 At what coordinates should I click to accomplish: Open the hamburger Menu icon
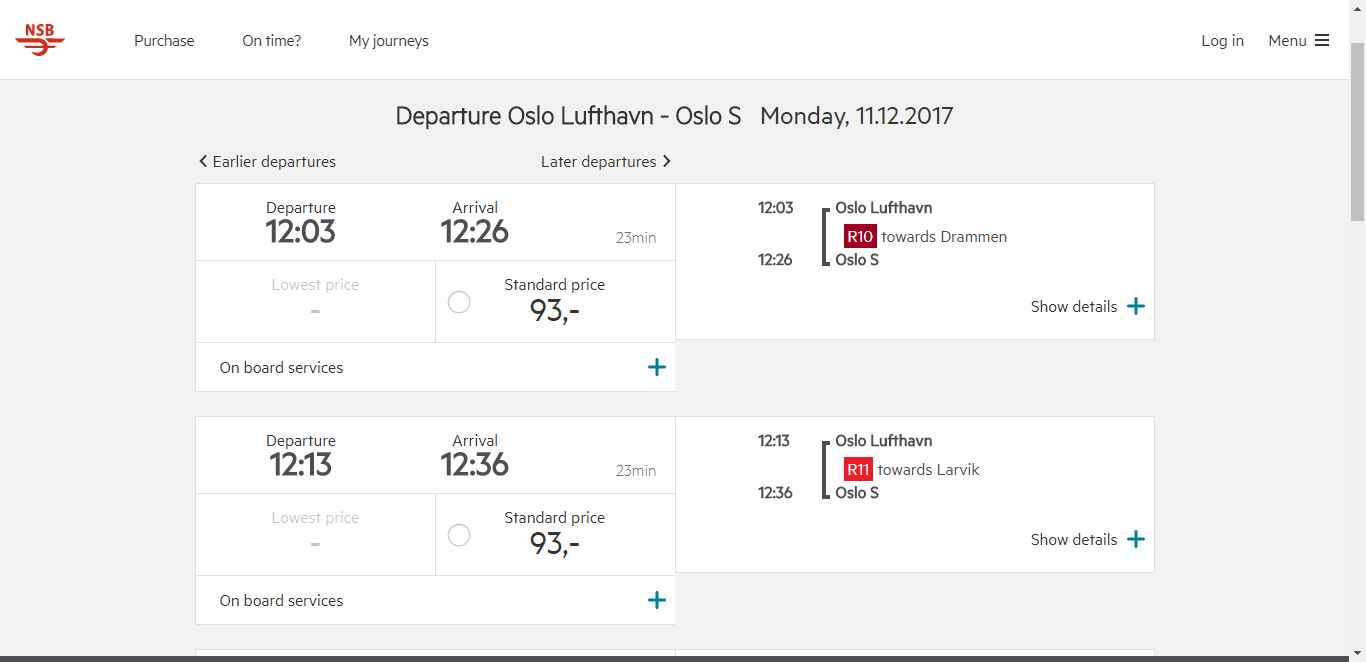pyautogui.click(x=1322, y=41)
